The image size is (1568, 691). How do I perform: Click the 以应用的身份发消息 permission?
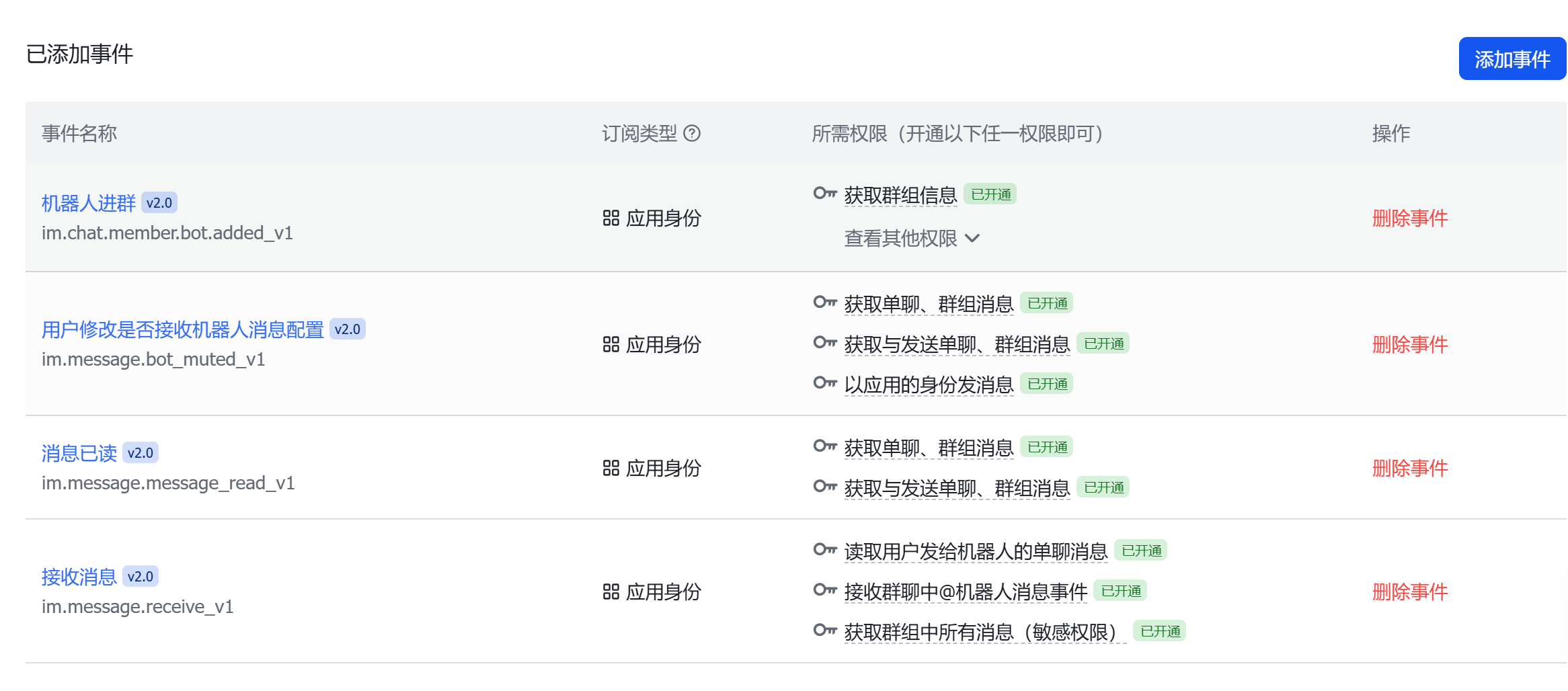tap(929, 384)
